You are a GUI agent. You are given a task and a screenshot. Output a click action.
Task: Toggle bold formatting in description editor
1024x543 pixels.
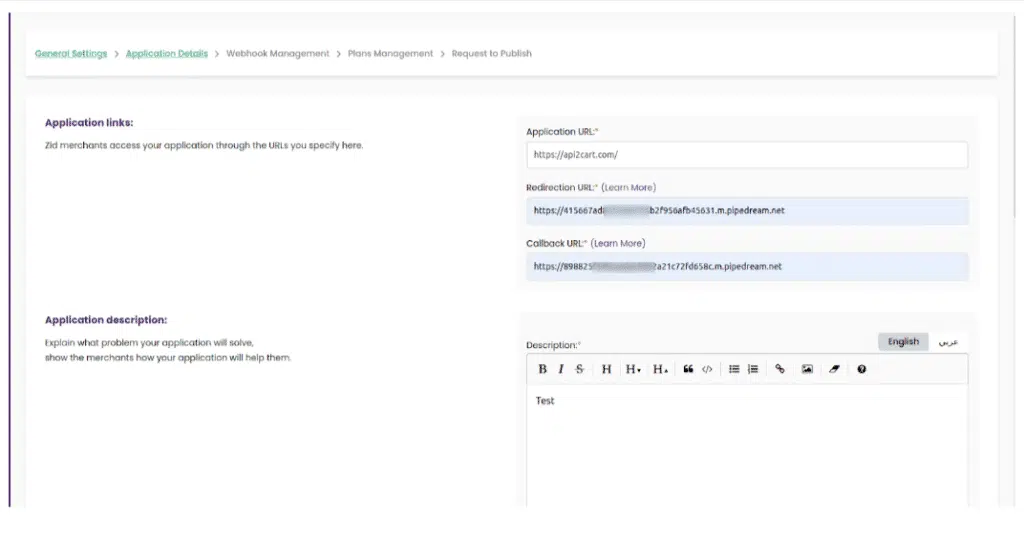click(542, 369)
